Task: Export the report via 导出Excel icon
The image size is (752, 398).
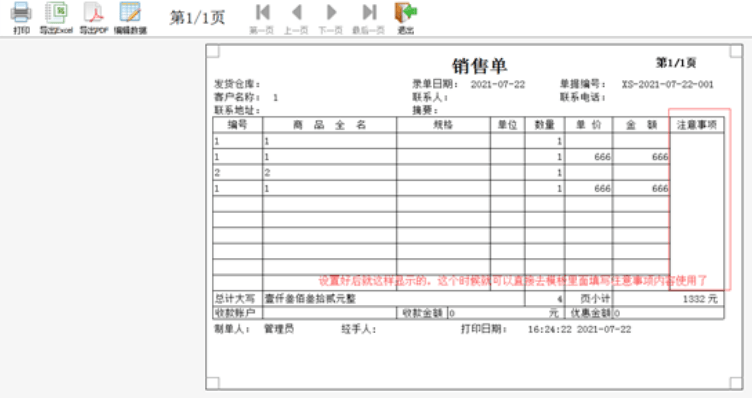Action: pyautogui.click(x=56, y=12)
